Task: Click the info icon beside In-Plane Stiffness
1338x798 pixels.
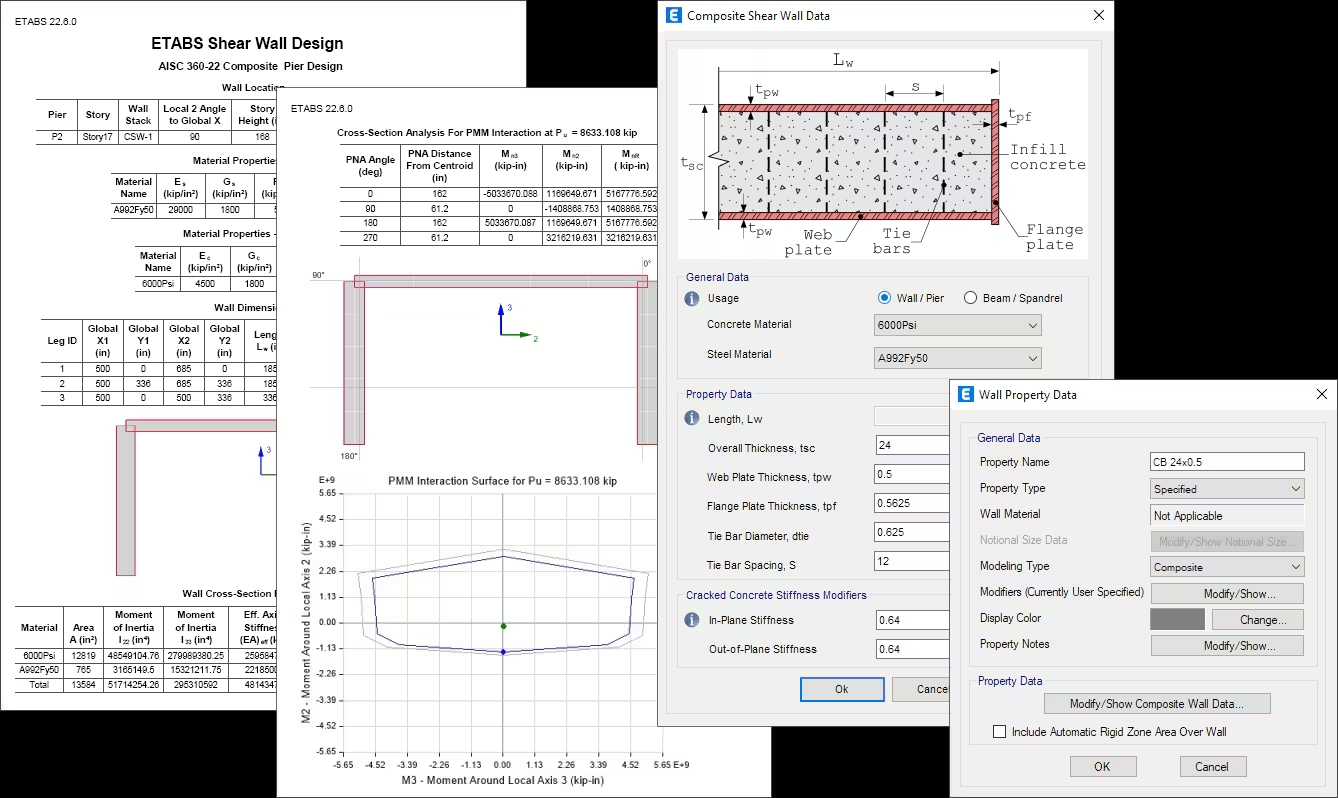Action: point(691,620)
